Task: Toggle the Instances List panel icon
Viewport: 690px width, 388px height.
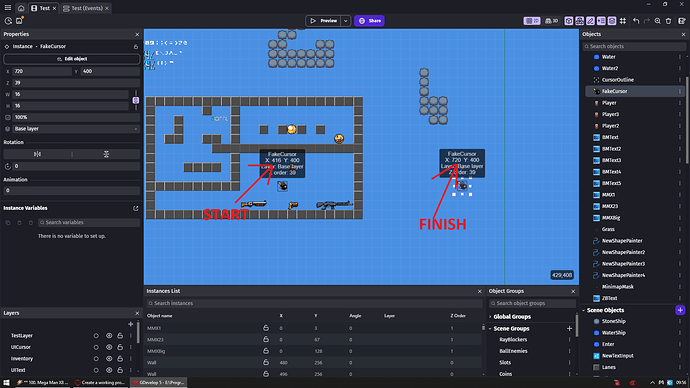Action: point(601,21)
